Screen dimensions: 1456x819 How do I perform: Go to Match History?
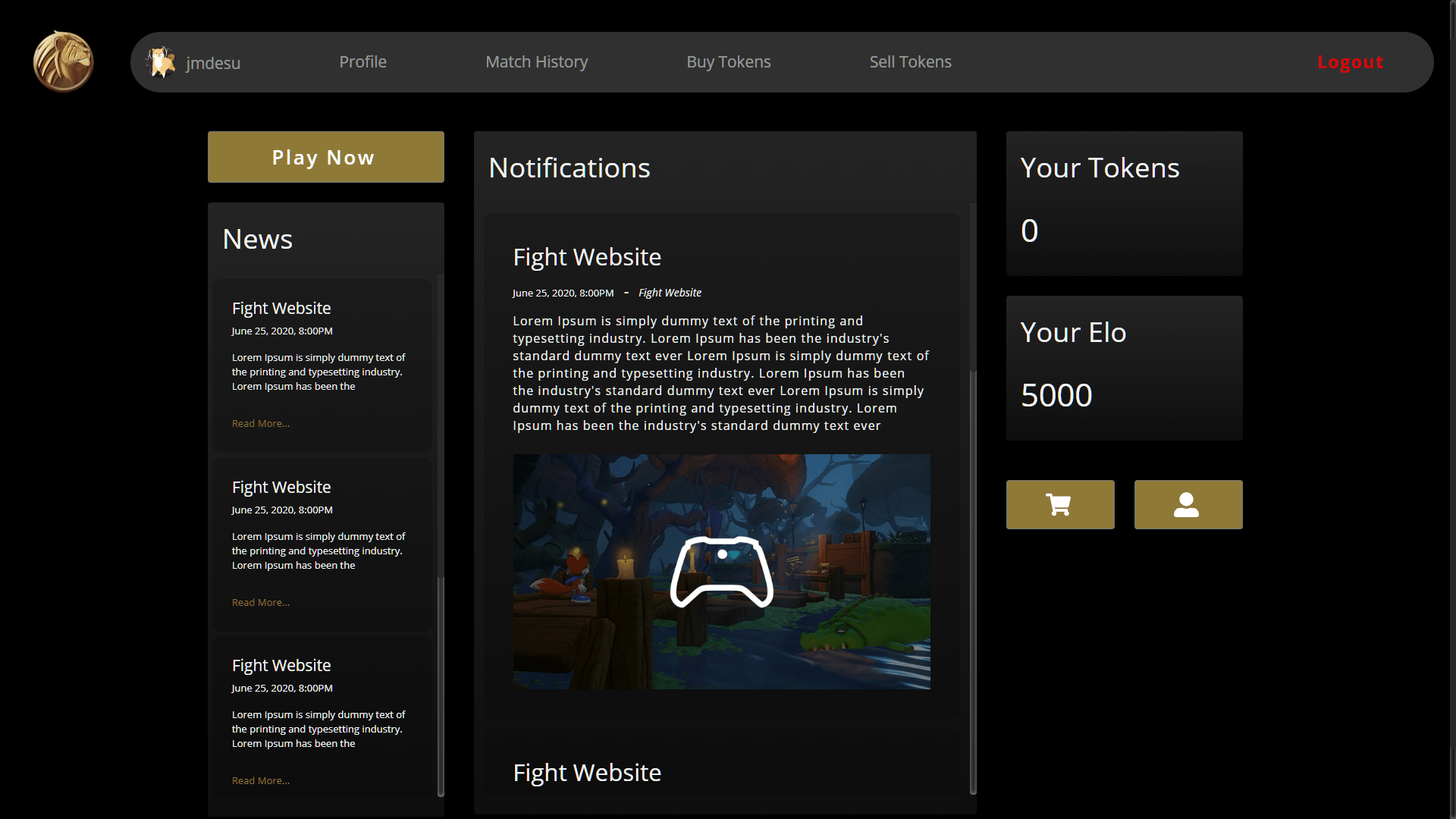(x=537, y=62)
